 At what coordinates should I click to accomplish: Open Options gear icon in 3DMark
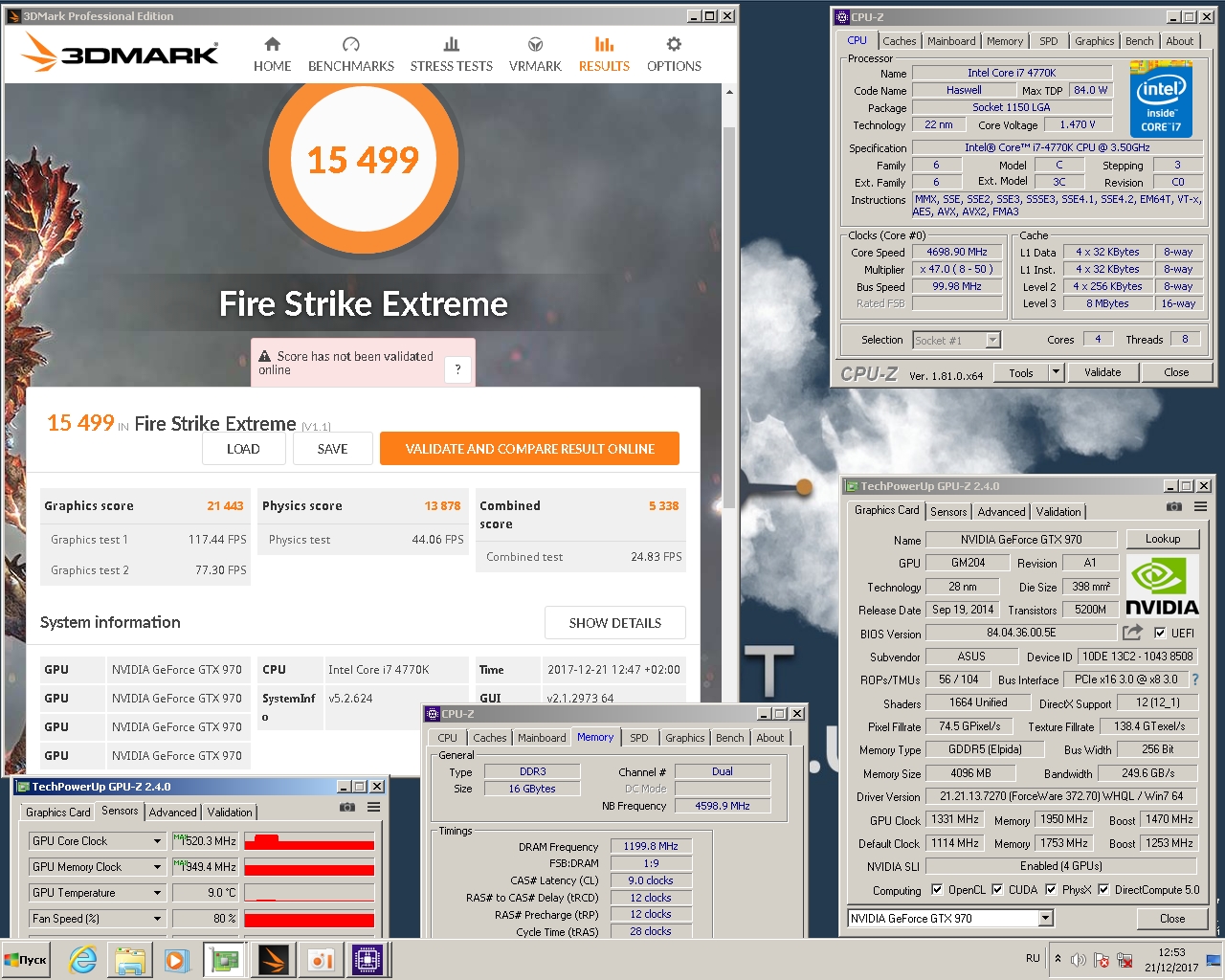(674, 44)
